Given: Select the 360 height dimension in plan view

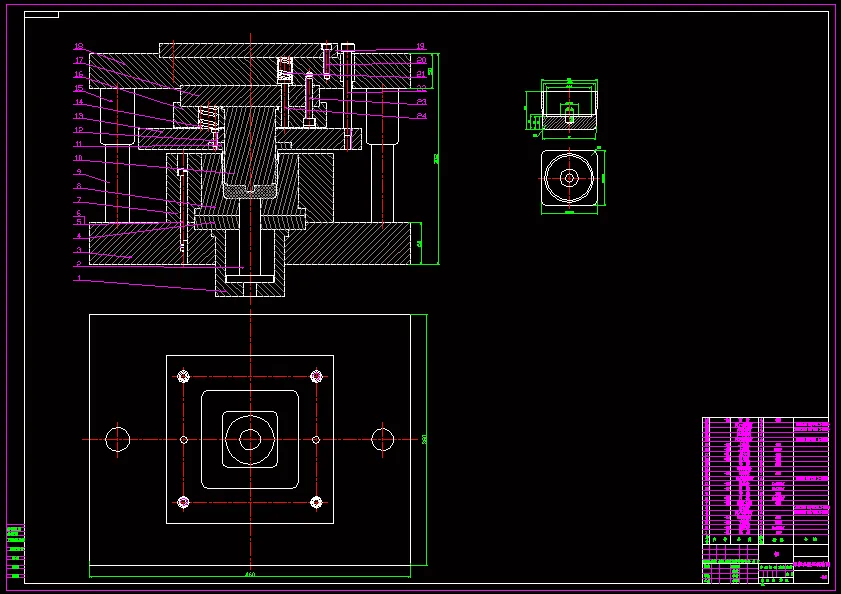Looking at the screenshot, I should pyautogui.click(x=424, y=439).
